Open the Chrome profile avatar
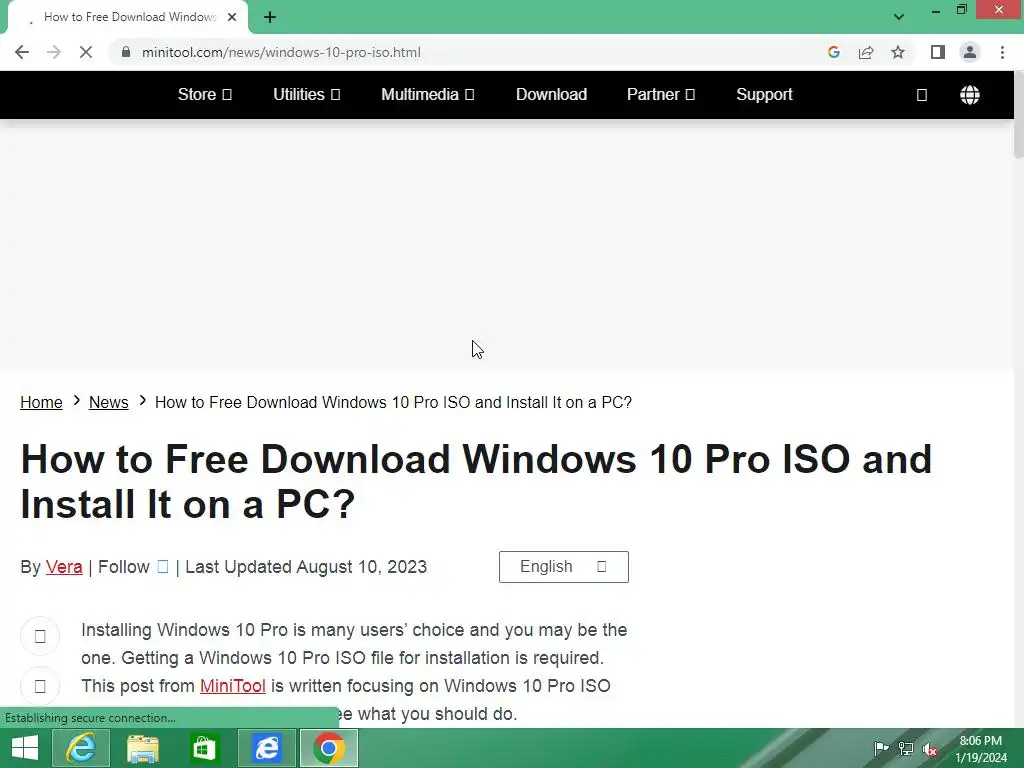 tap(970, 52)
